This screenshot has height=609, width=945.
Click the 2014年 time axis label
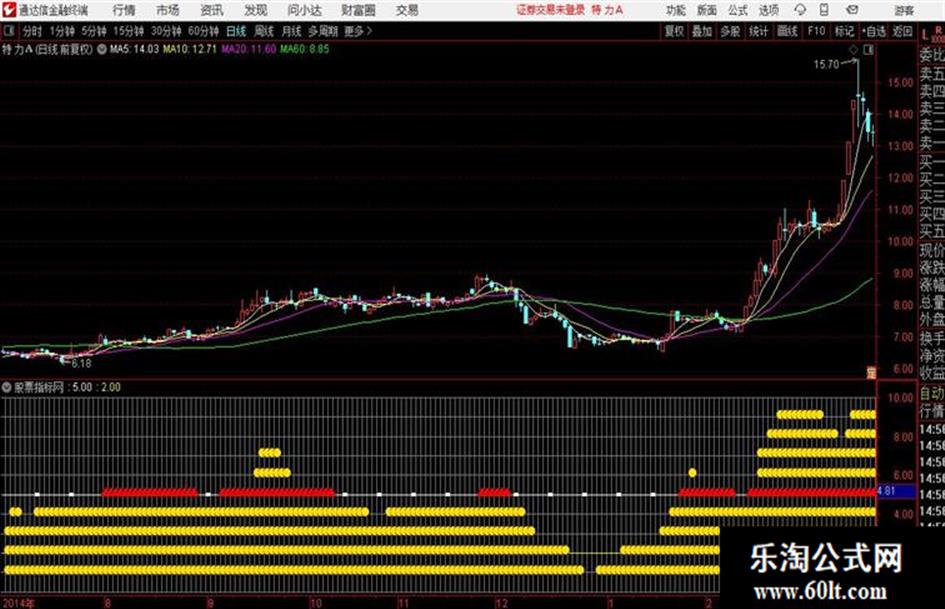(x=18, y=603)
